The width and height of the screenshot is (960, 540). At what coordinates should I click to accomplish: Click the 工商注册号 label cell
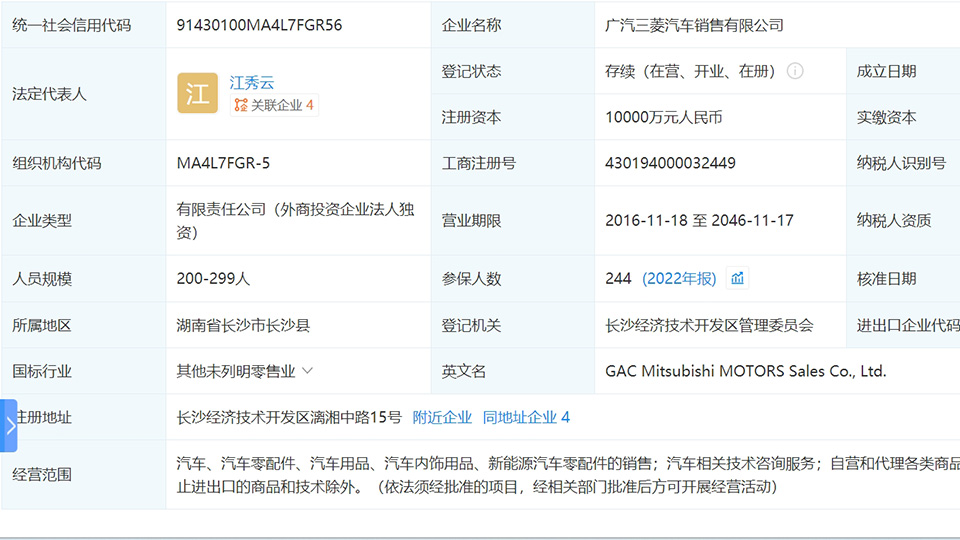[x=513, y=163]
